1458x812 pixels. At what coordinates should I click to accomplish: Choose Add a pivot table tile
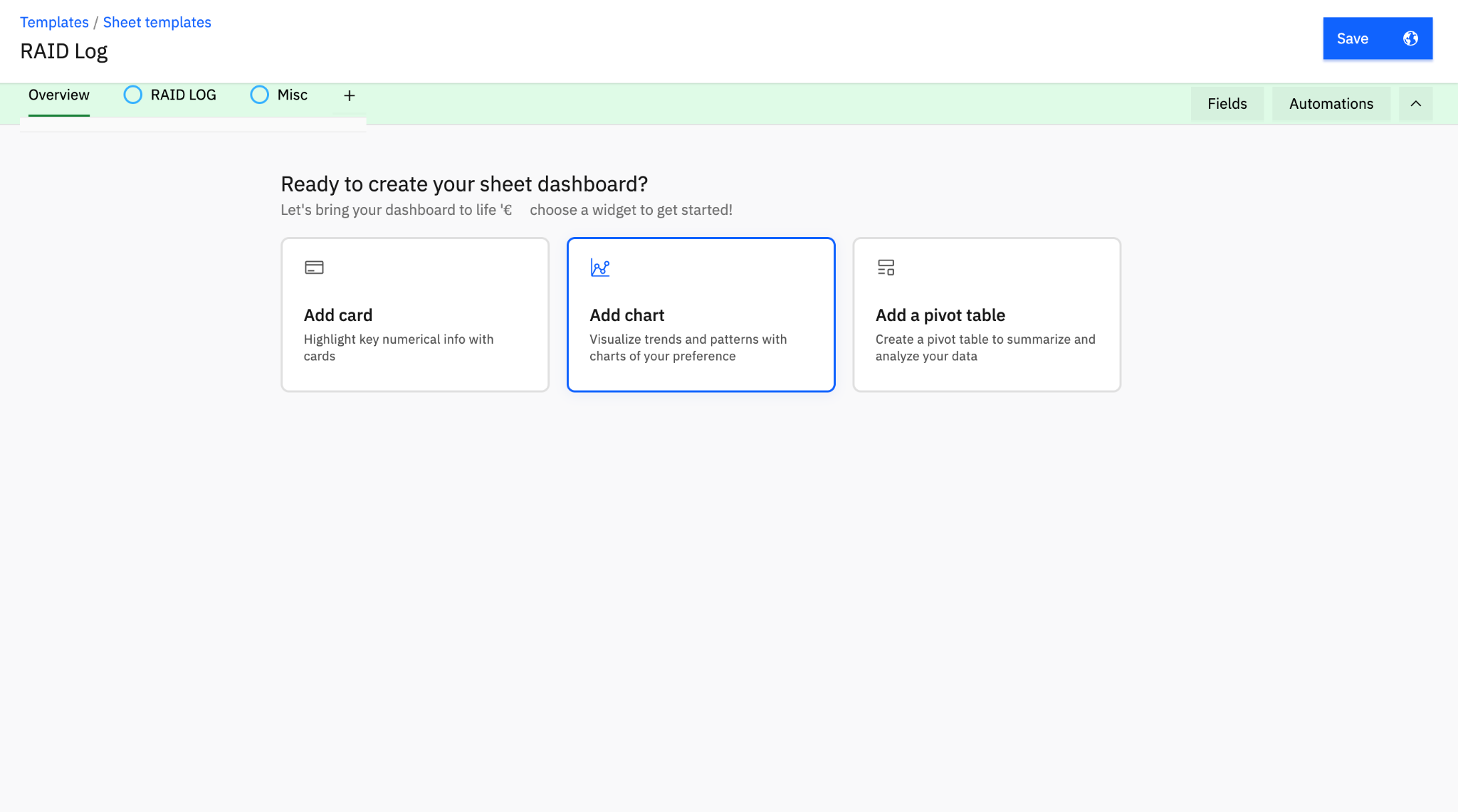point(987,315)
